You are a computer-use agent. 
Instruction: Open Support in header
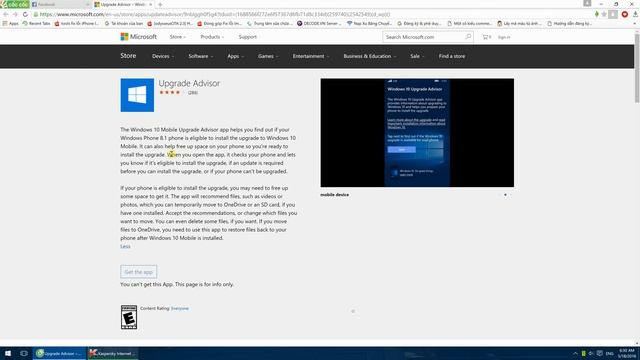[248, 37]
